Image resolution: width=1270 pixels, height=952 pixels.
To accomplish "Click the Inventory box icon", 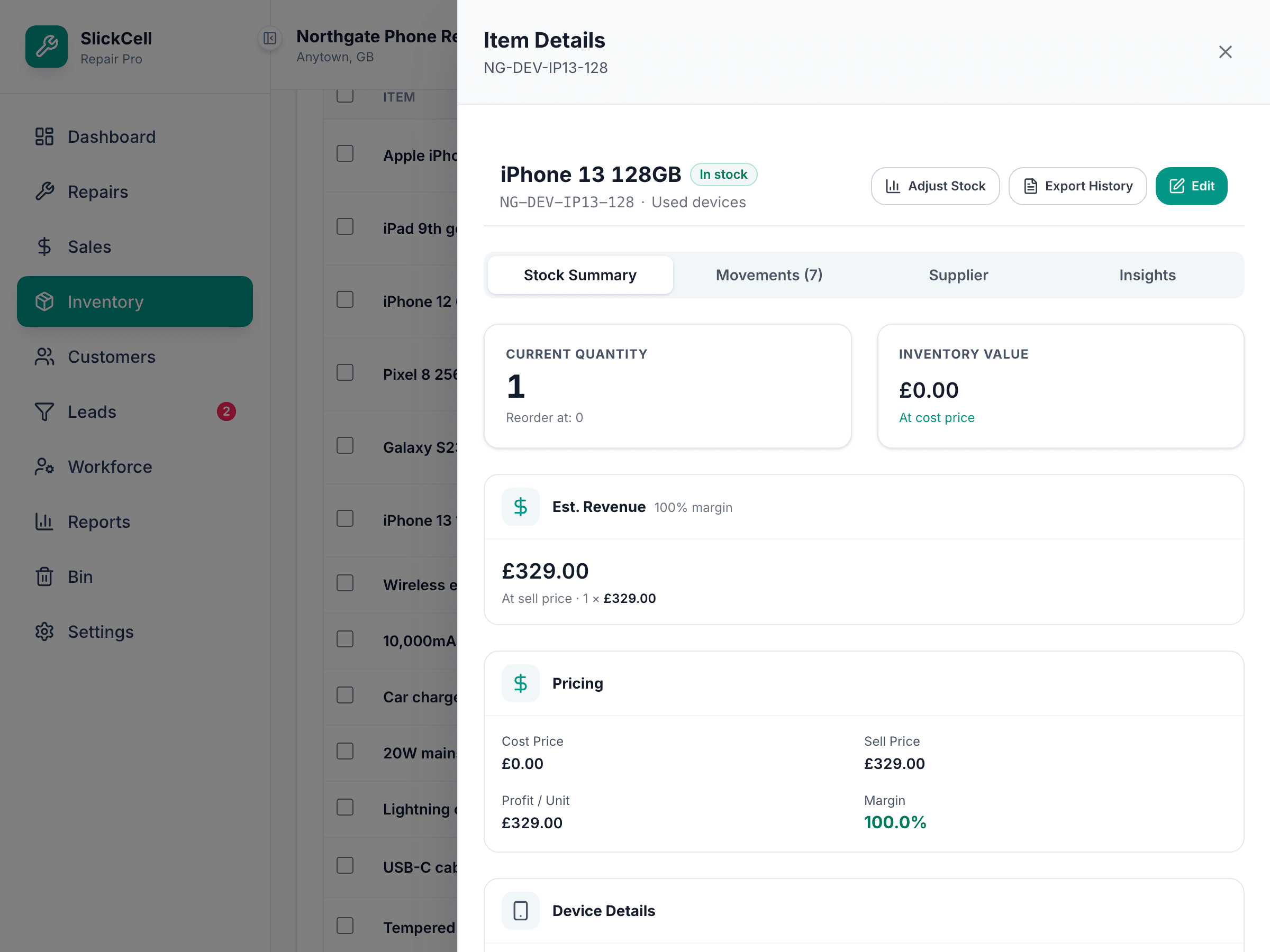I will point(44,302).
